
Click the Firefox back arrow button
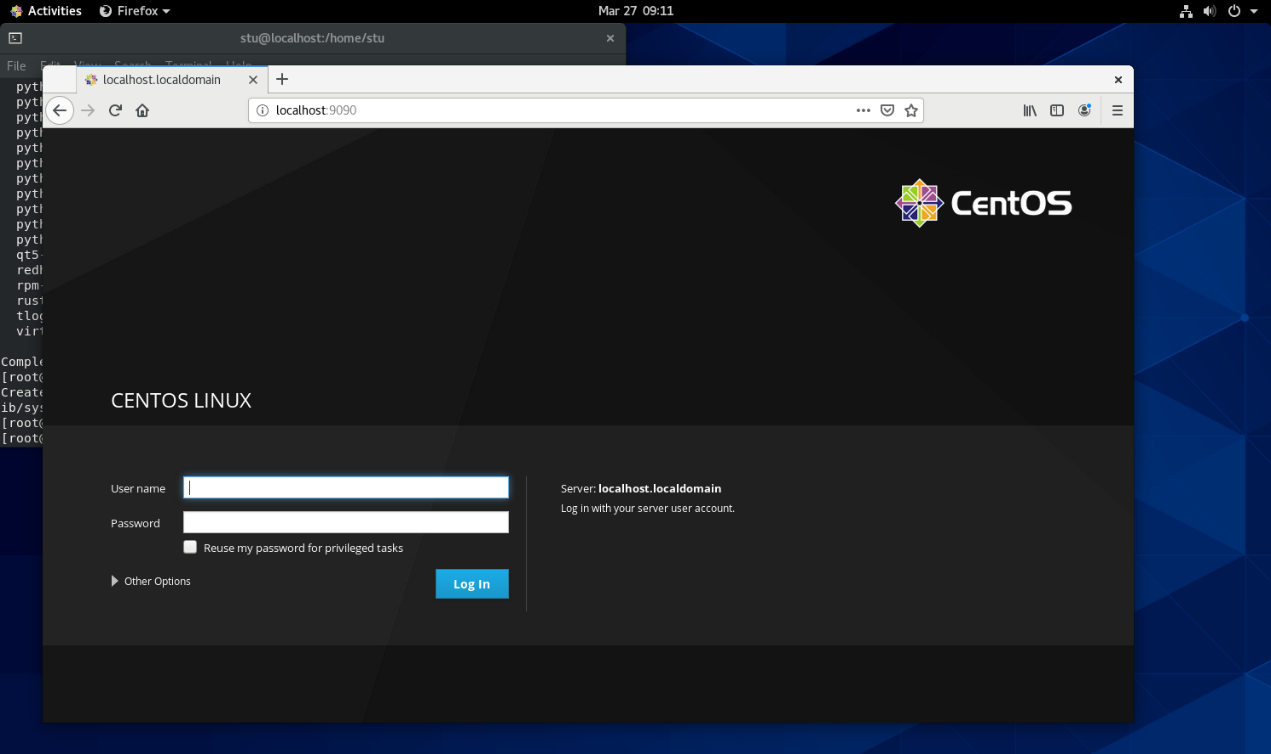60,110
